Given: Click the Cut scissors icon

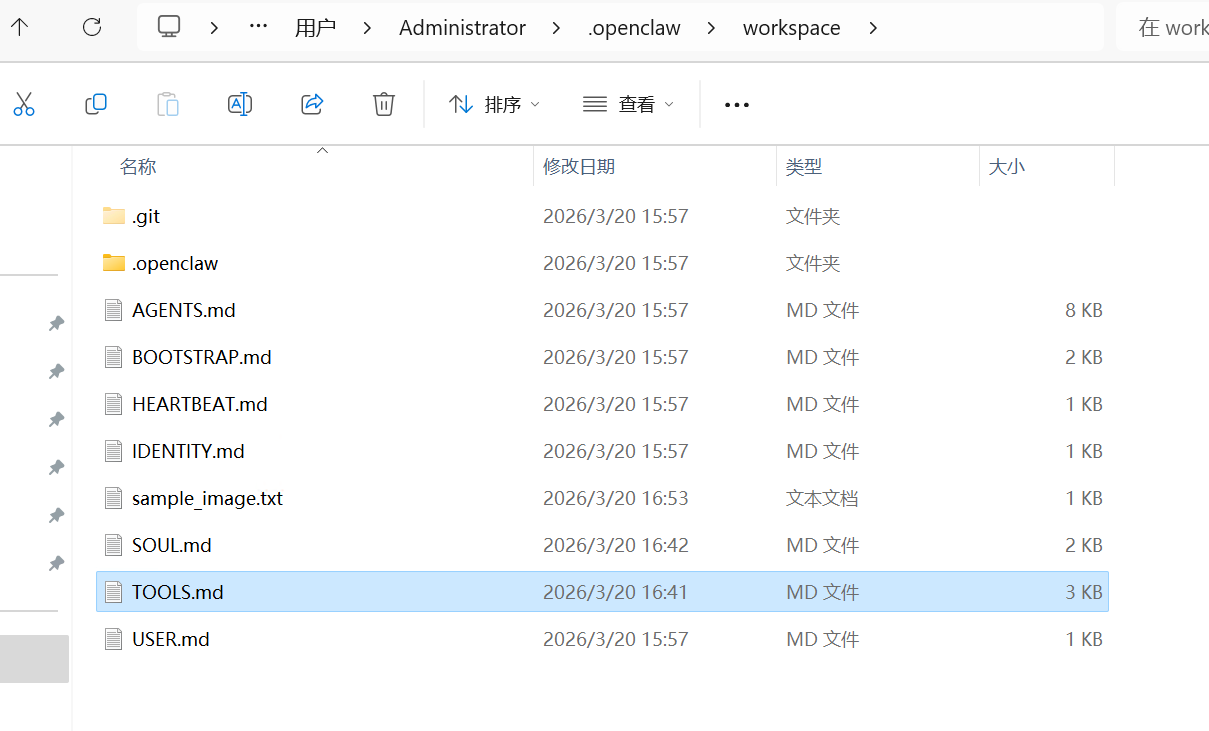Looking at the screenshot, I should click(x=24, y=104).
